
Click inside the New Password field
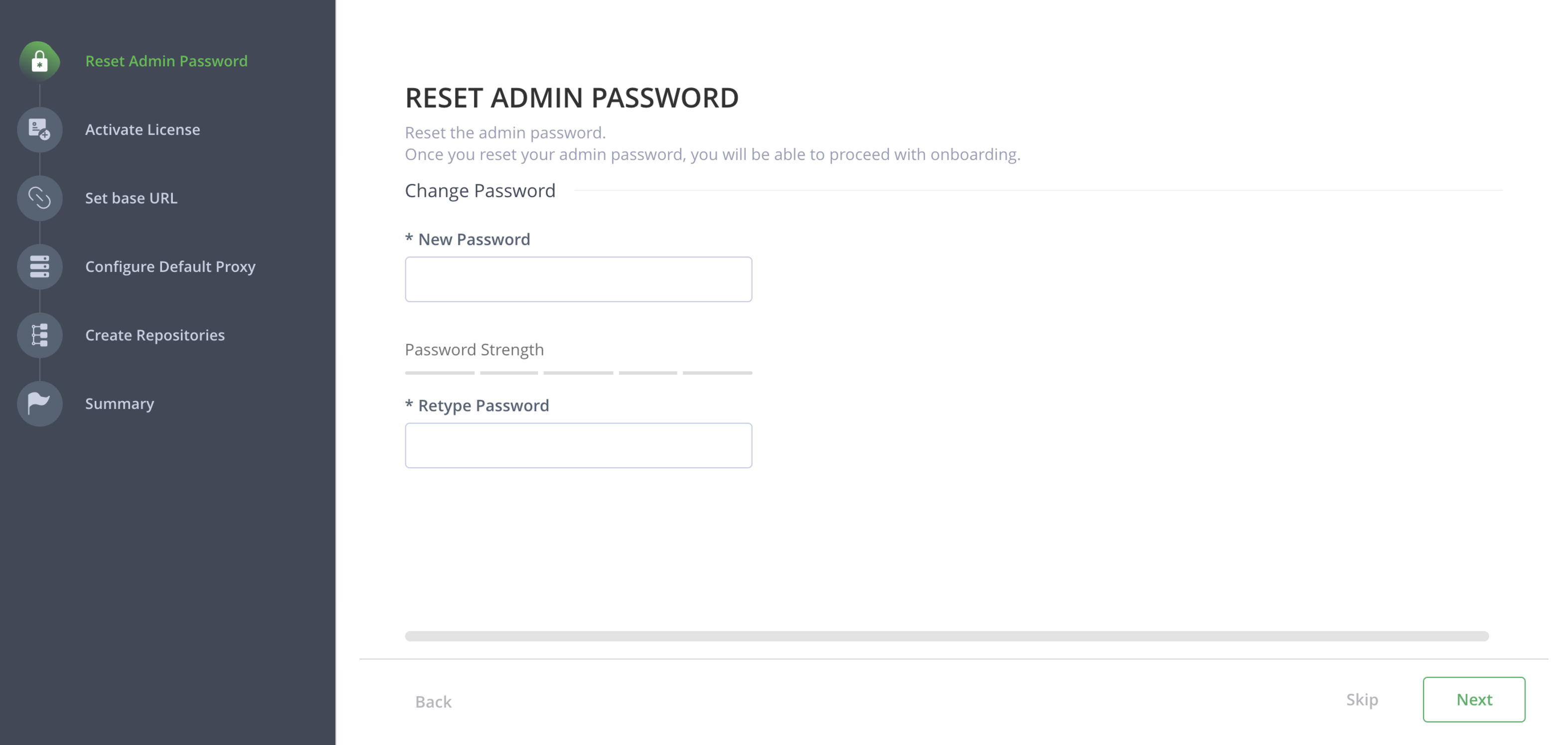(x=578, y=279)
